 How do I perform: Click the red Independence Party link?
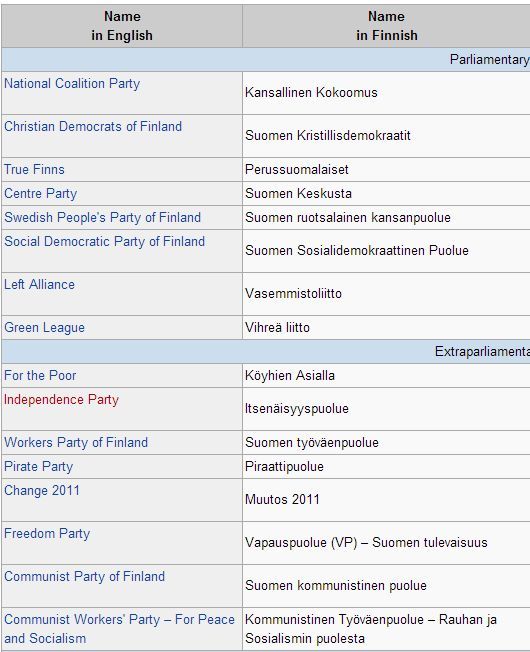62,400
